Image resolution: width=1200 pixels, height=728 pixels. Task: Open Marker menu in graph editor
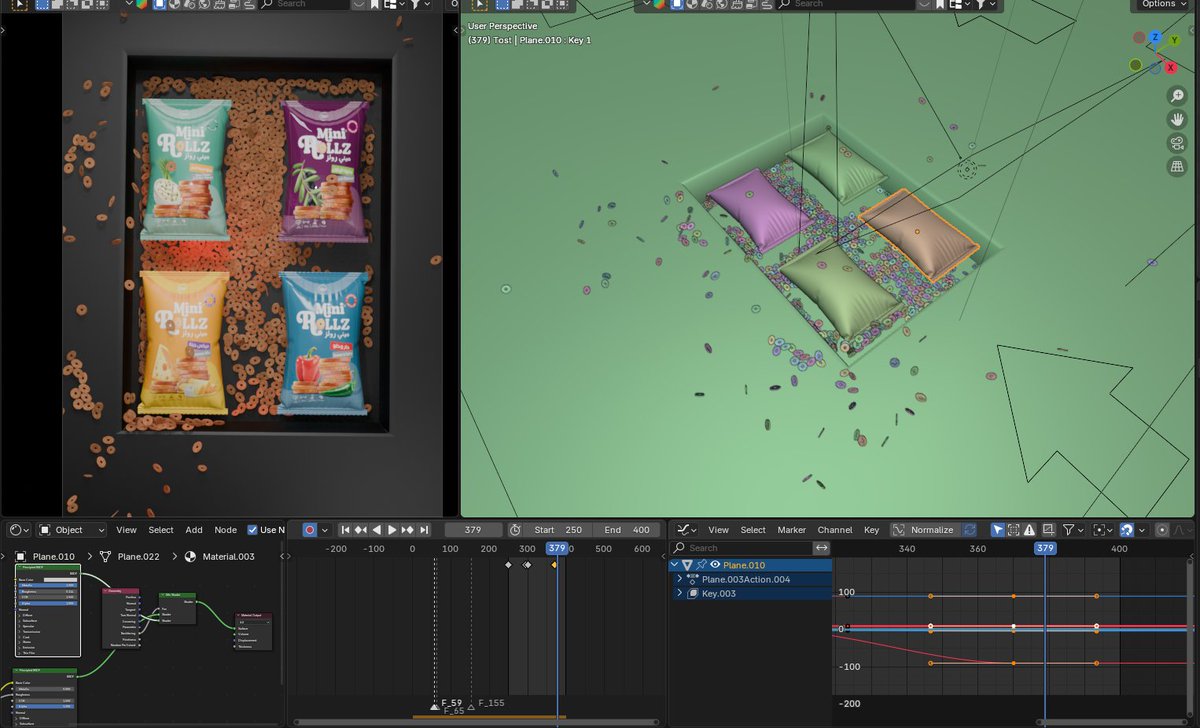pos(792,530)
